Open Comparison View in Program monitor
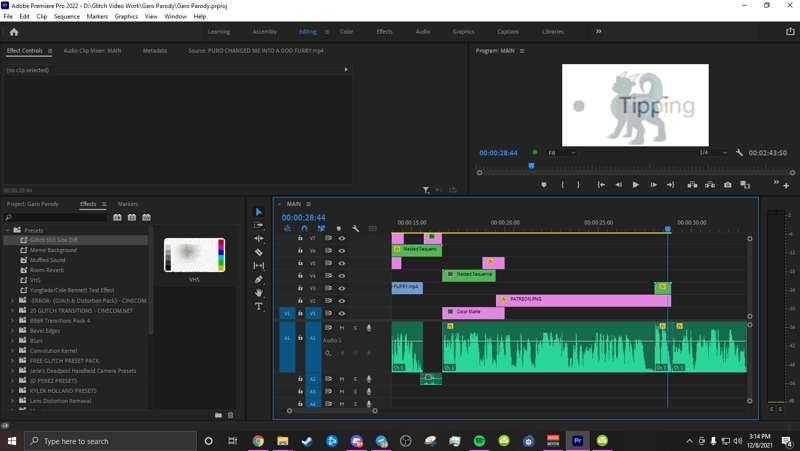The height and width of the screenshot is (451, 800). click(745, 185)
